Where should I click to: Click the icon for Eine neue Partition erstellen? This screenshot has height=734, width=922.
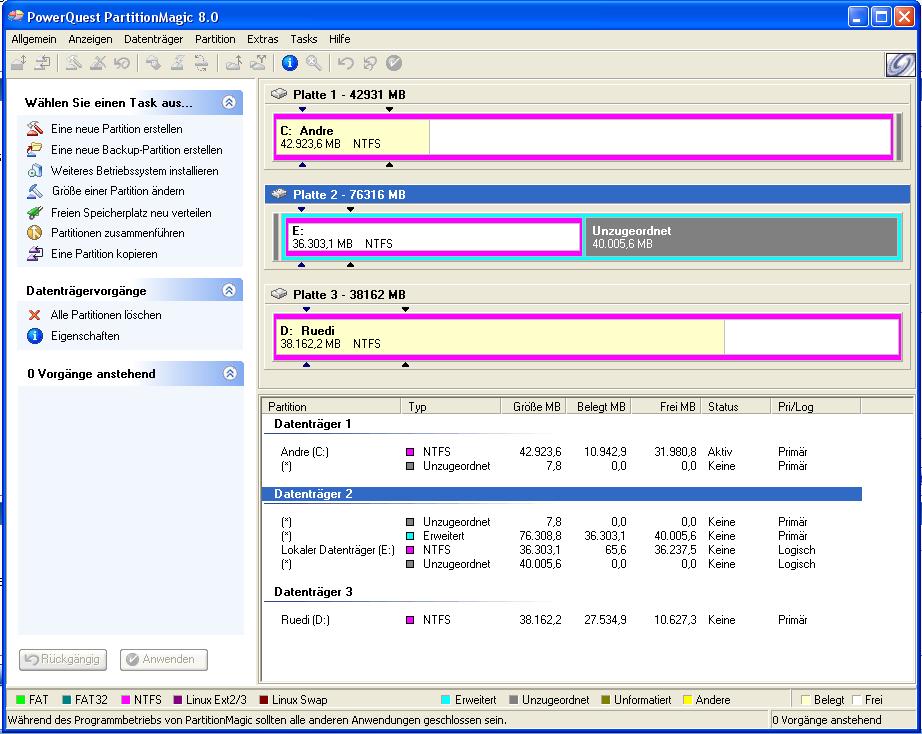[35, 128]
